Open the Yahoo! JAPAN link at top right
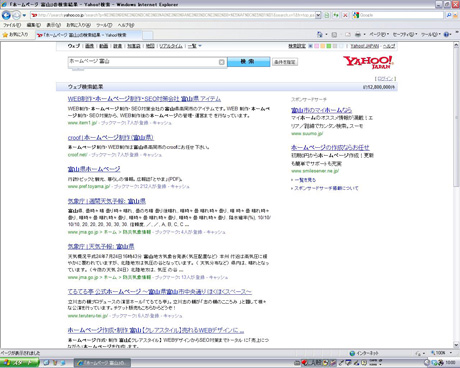The height and width of the screenshot is (368, 460). [x=365, y=46]
